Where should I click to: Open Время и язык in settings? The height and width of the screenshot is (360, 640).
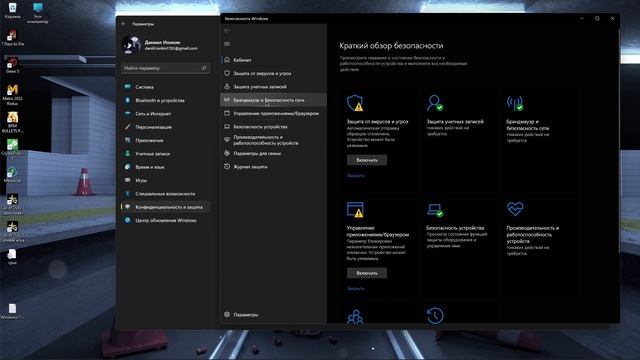pos(165,167)
